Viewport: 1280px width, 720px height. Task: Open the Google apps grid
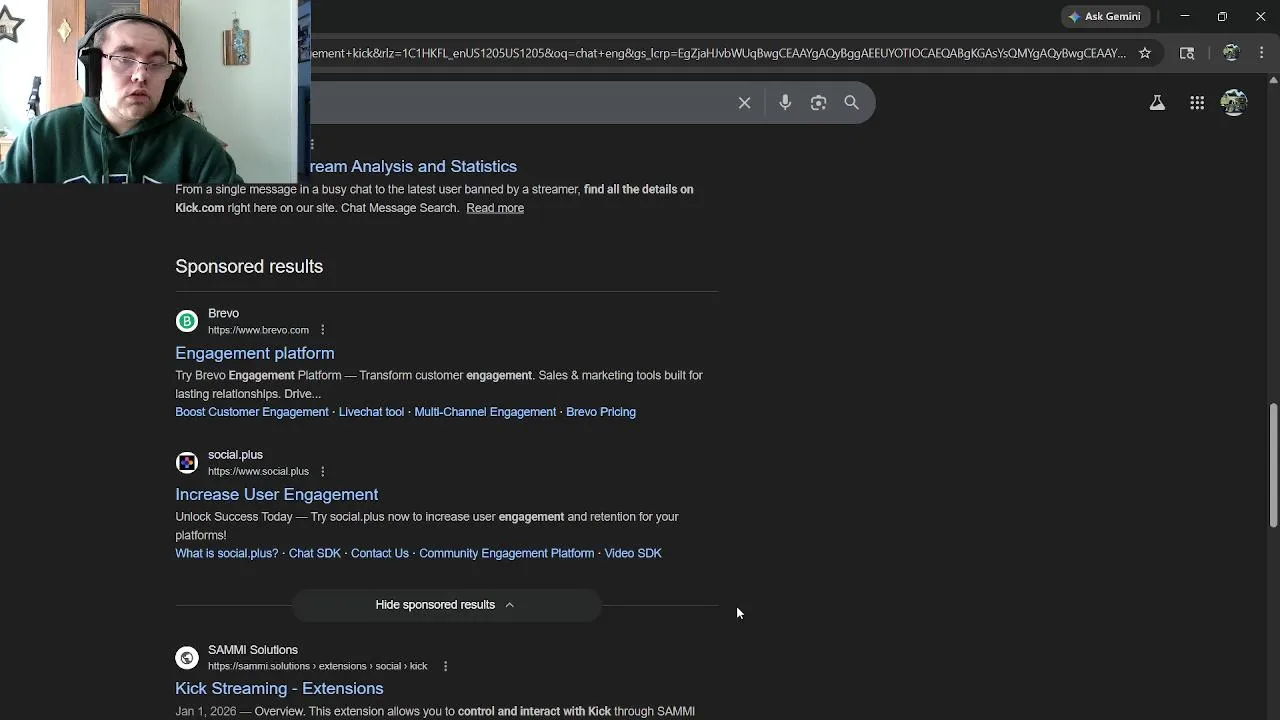(1197, 102)
